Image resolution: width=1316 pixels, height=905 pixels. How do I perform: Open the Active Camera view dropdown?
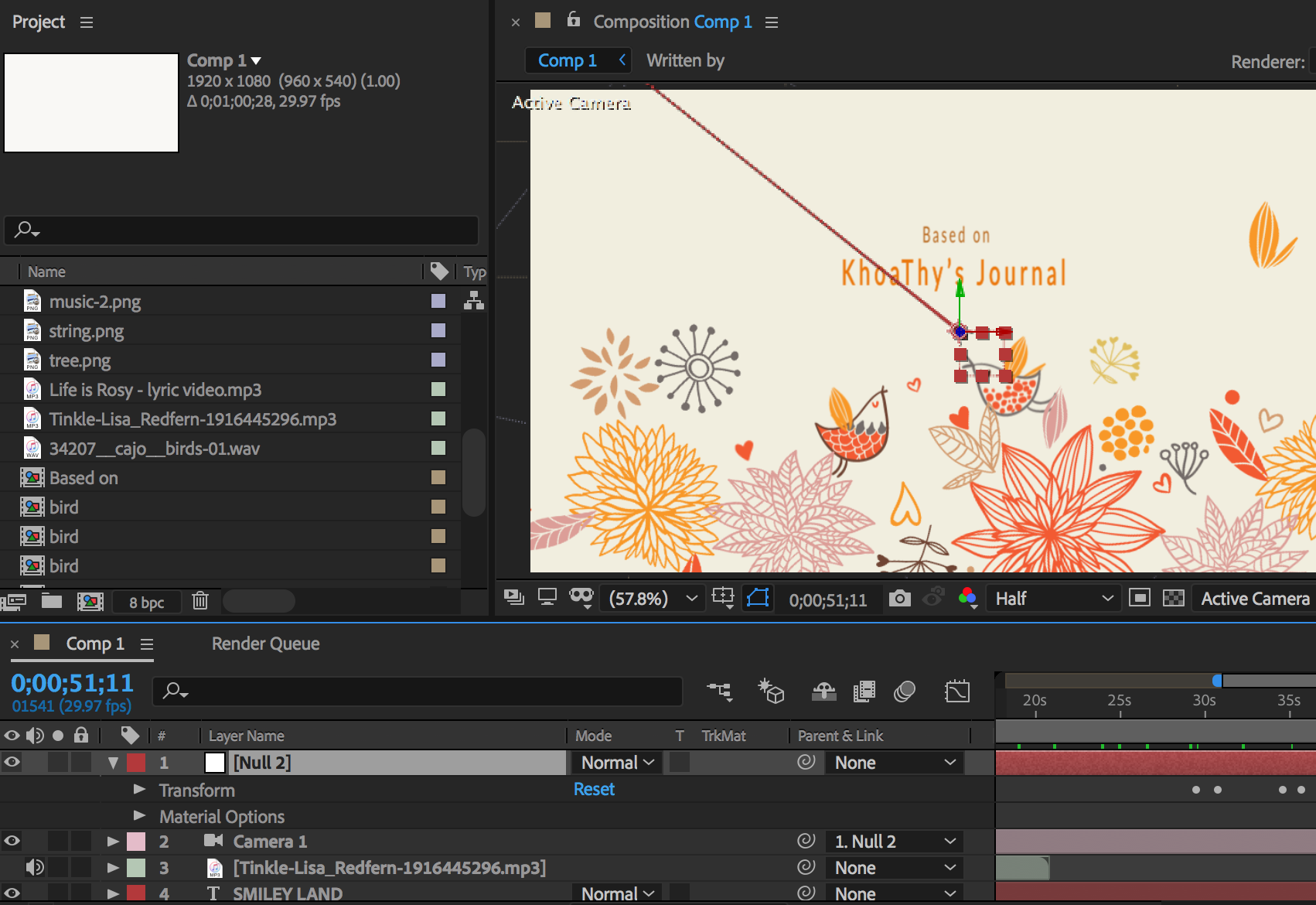[1255, 599]
